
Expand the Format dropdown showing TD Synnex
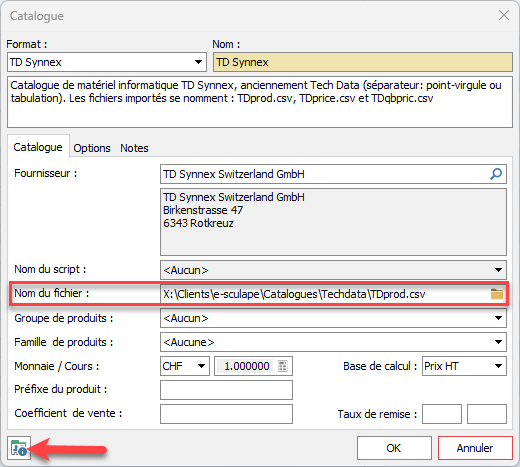click(x=107, y=62)
